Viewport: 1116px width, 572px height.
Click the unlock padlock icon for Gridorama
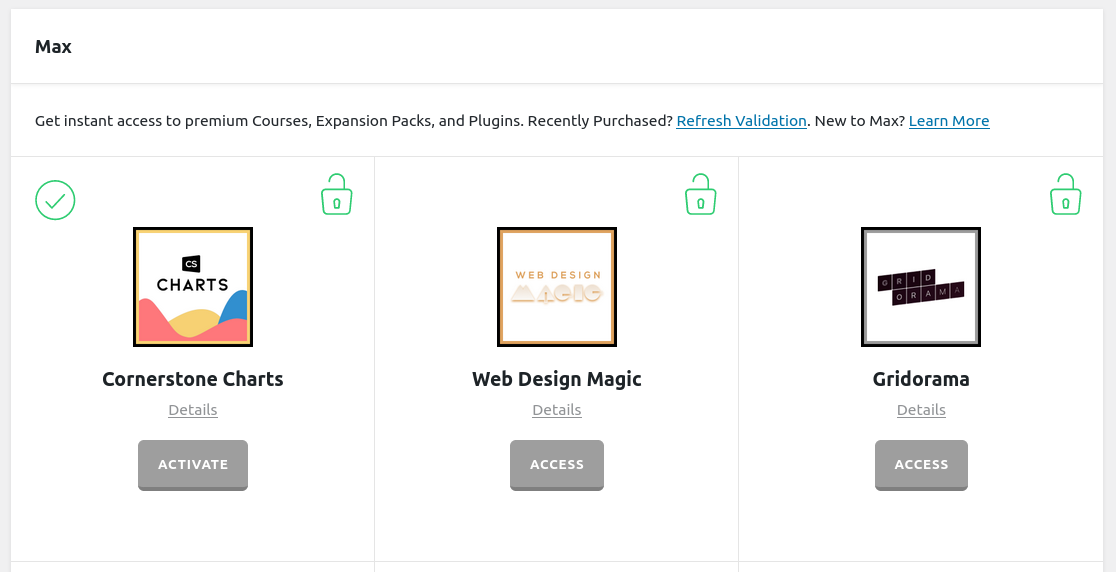(x=1065, y=195)
